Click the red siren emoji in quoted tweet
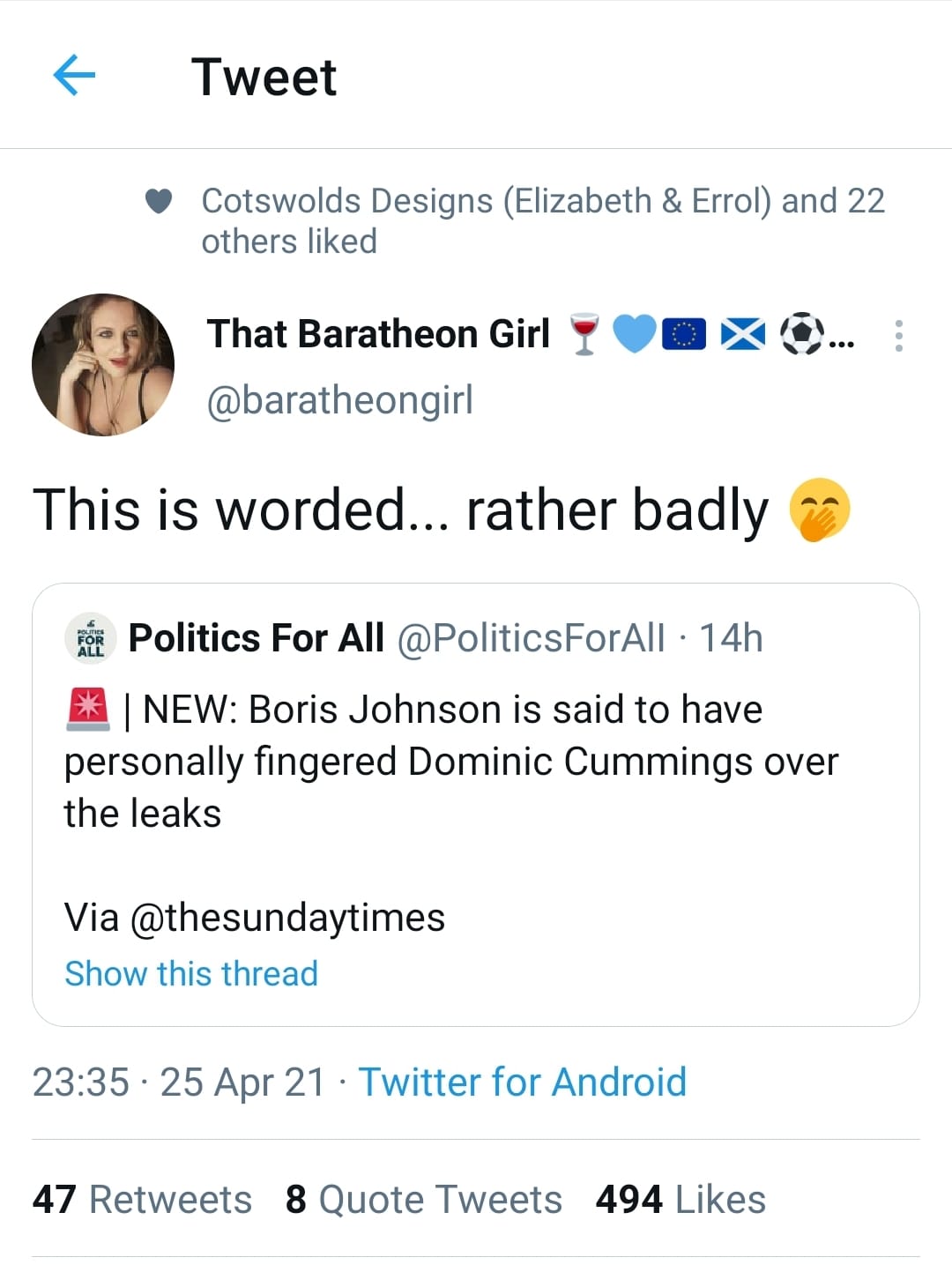 pos(88,710)
